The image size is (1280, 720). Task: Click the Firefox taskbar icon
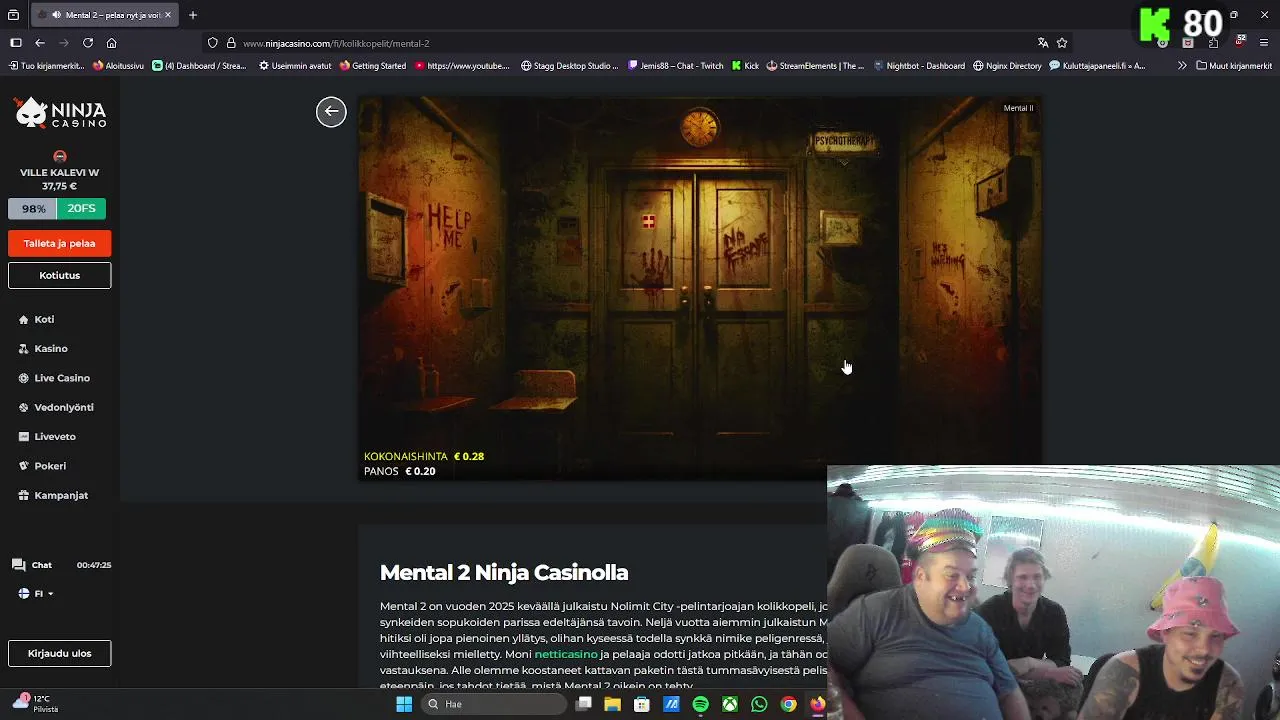pyautogui.click(x=817, y=704)
